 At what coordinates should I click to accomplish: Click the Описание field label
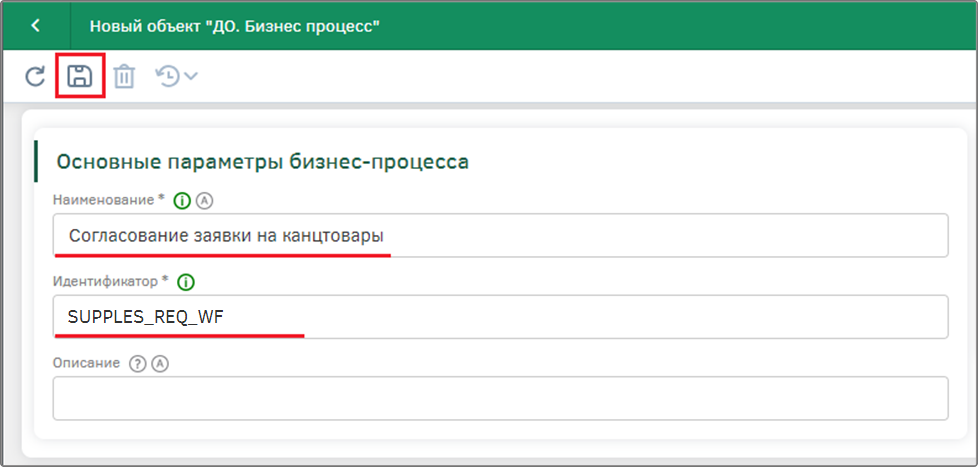86,363
